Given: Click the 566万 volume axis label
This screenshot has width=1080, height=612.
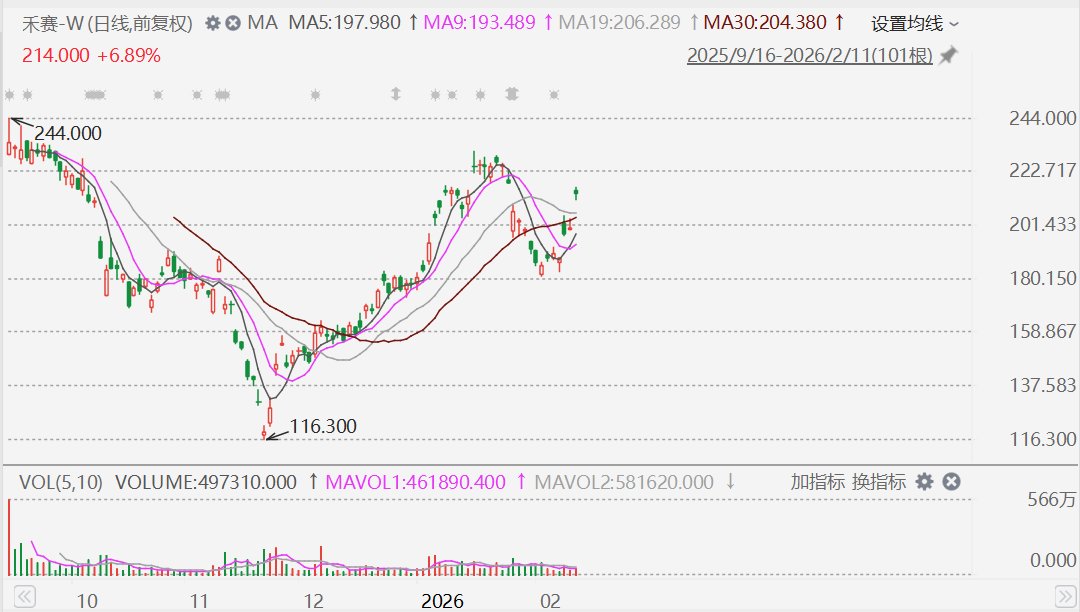Looking at the screenshot, I should point(1052,499).
